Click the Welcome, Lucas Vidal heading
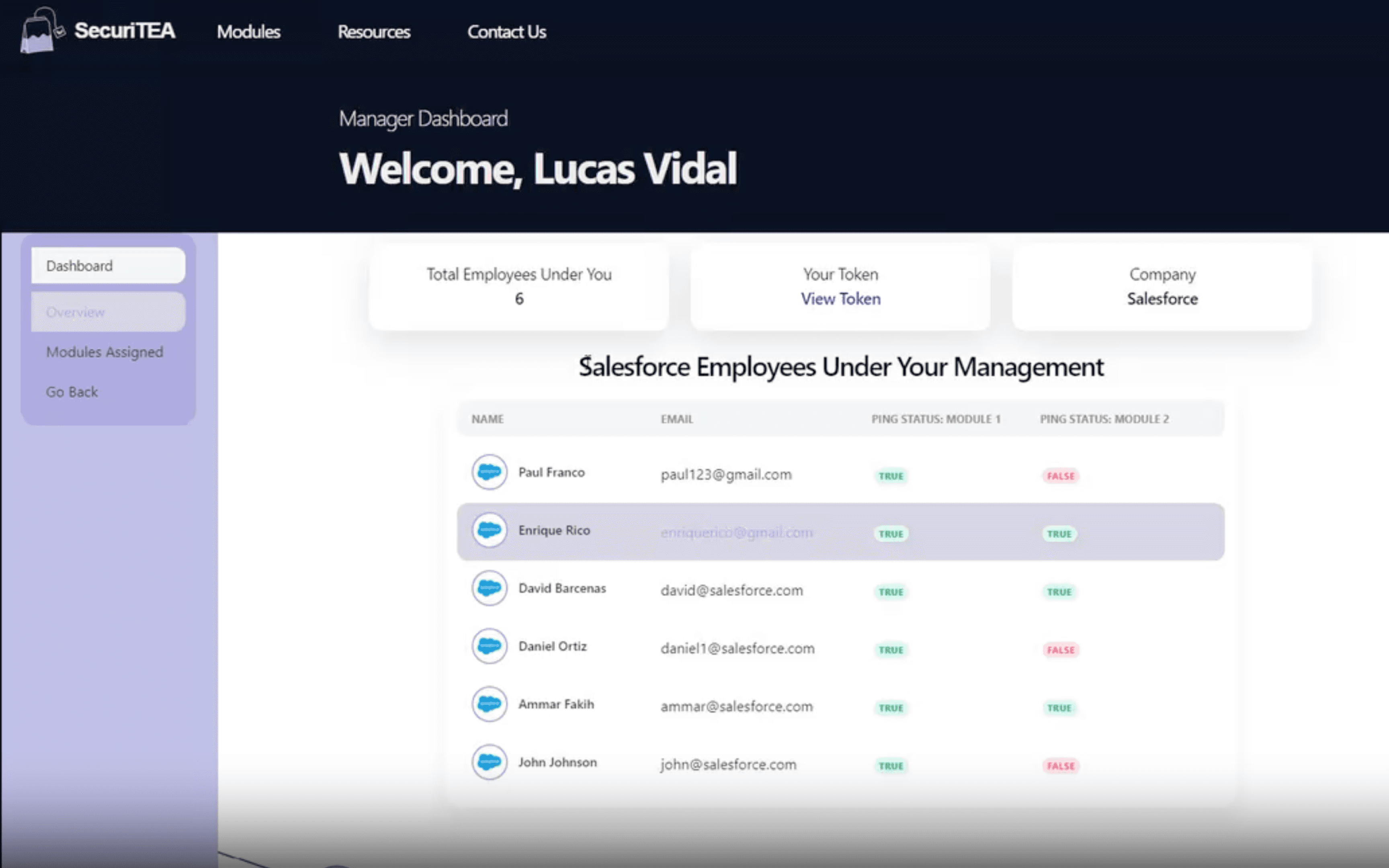Screen dimensions: 1389x868 coord(538,169)
